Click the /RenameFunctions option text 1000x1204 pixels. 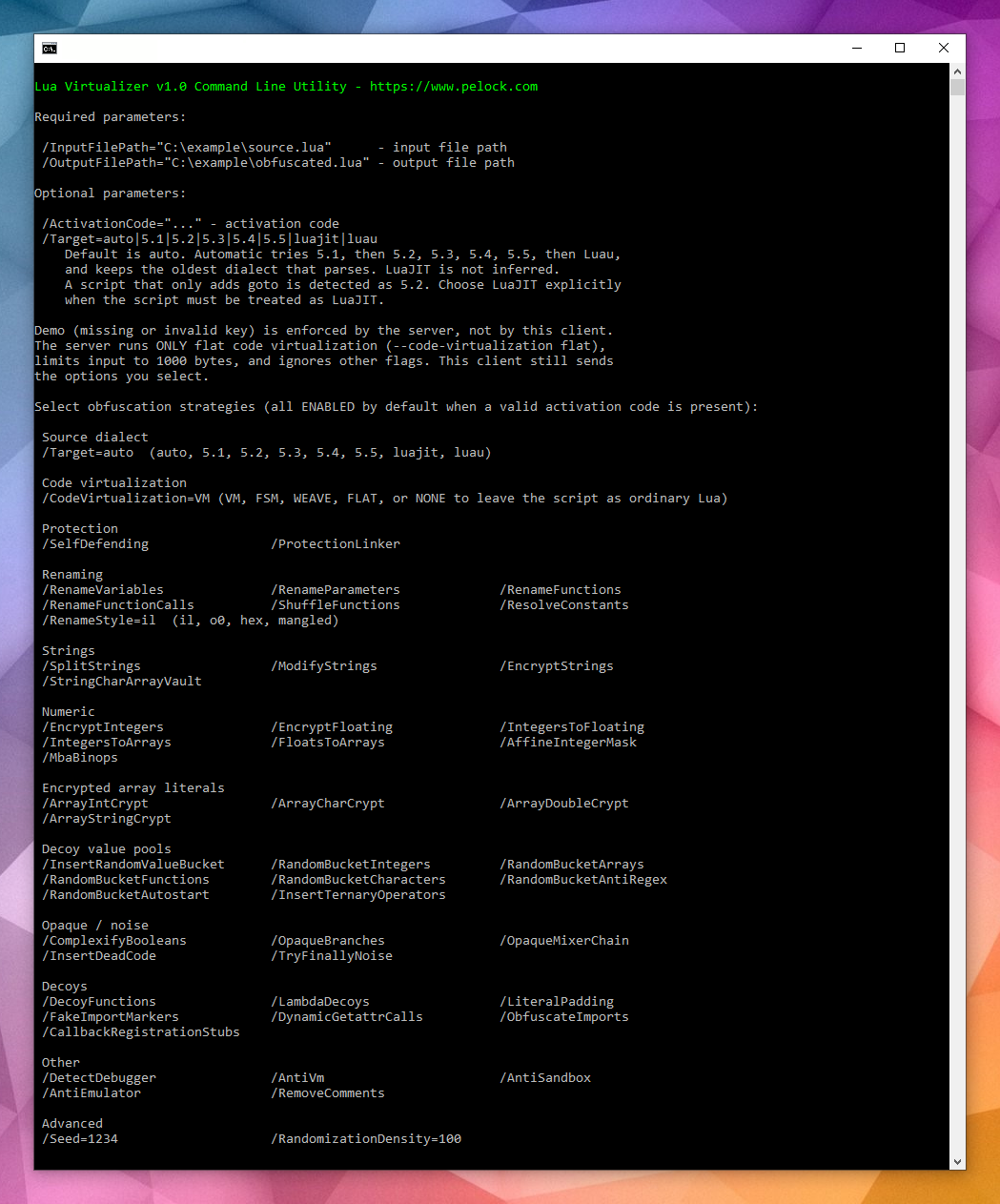pyautogui.click(x=561, y=590)
